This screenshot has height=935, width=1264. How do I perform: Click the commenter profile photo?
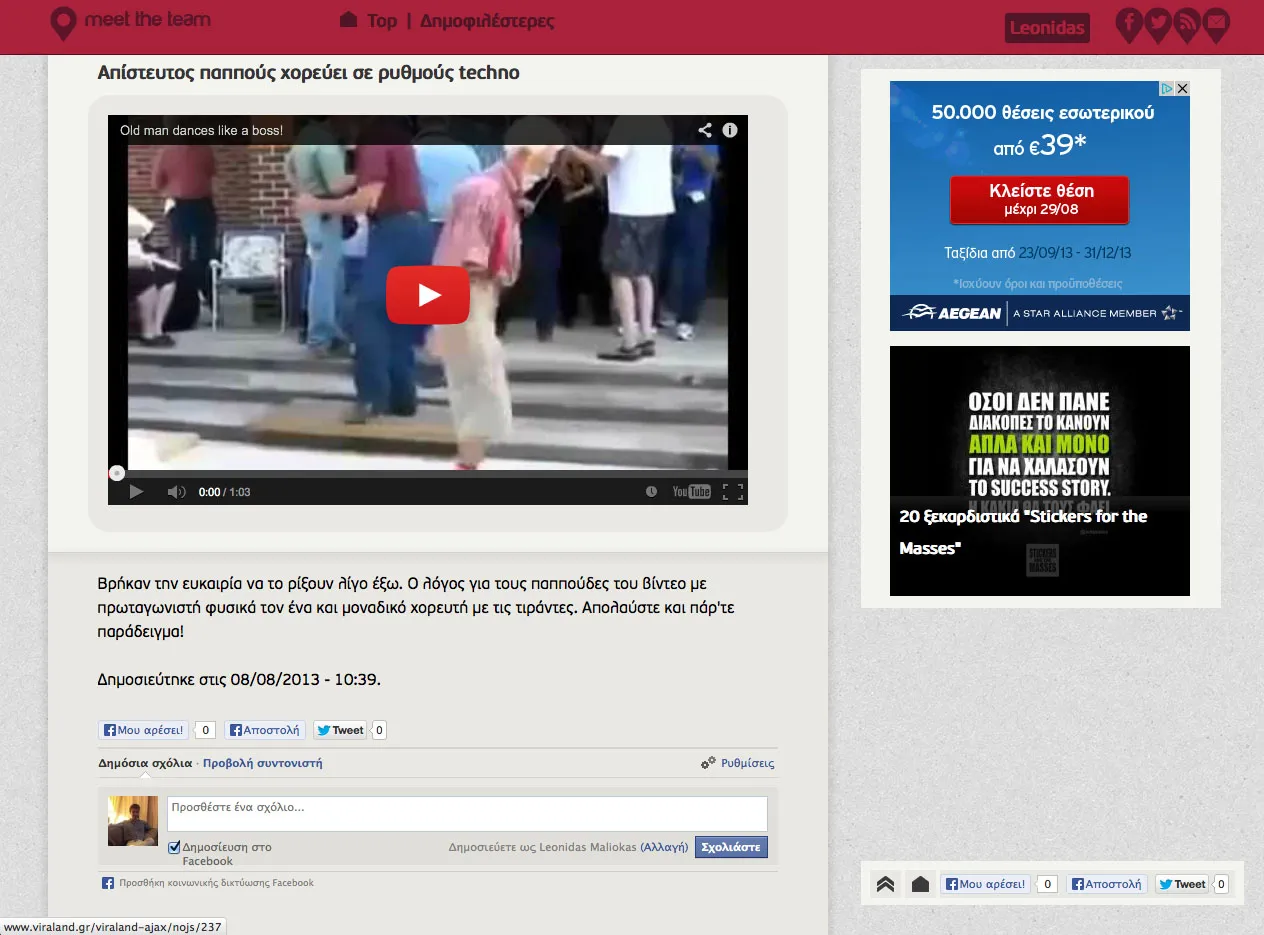click(x=133, y=821)
